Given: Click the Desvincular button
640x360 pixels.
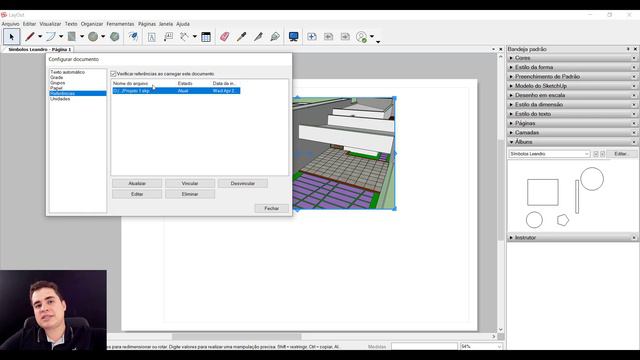Looking at the screenshot, I should pyautogui.click(x=243, y=184).
